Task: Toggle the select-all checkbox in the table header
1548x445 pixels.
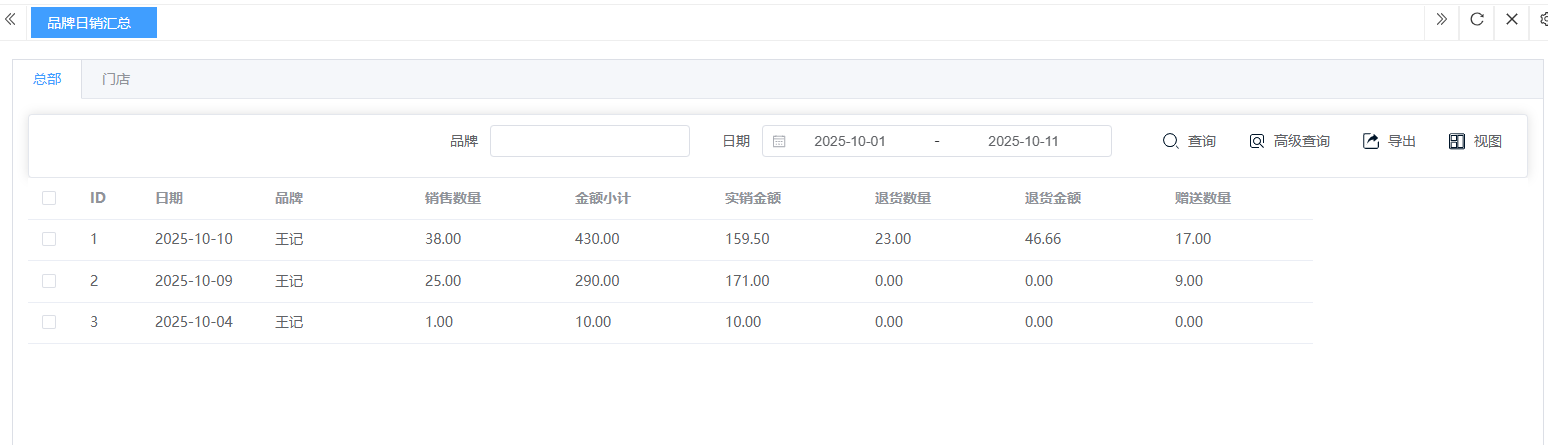Action: 49,198
